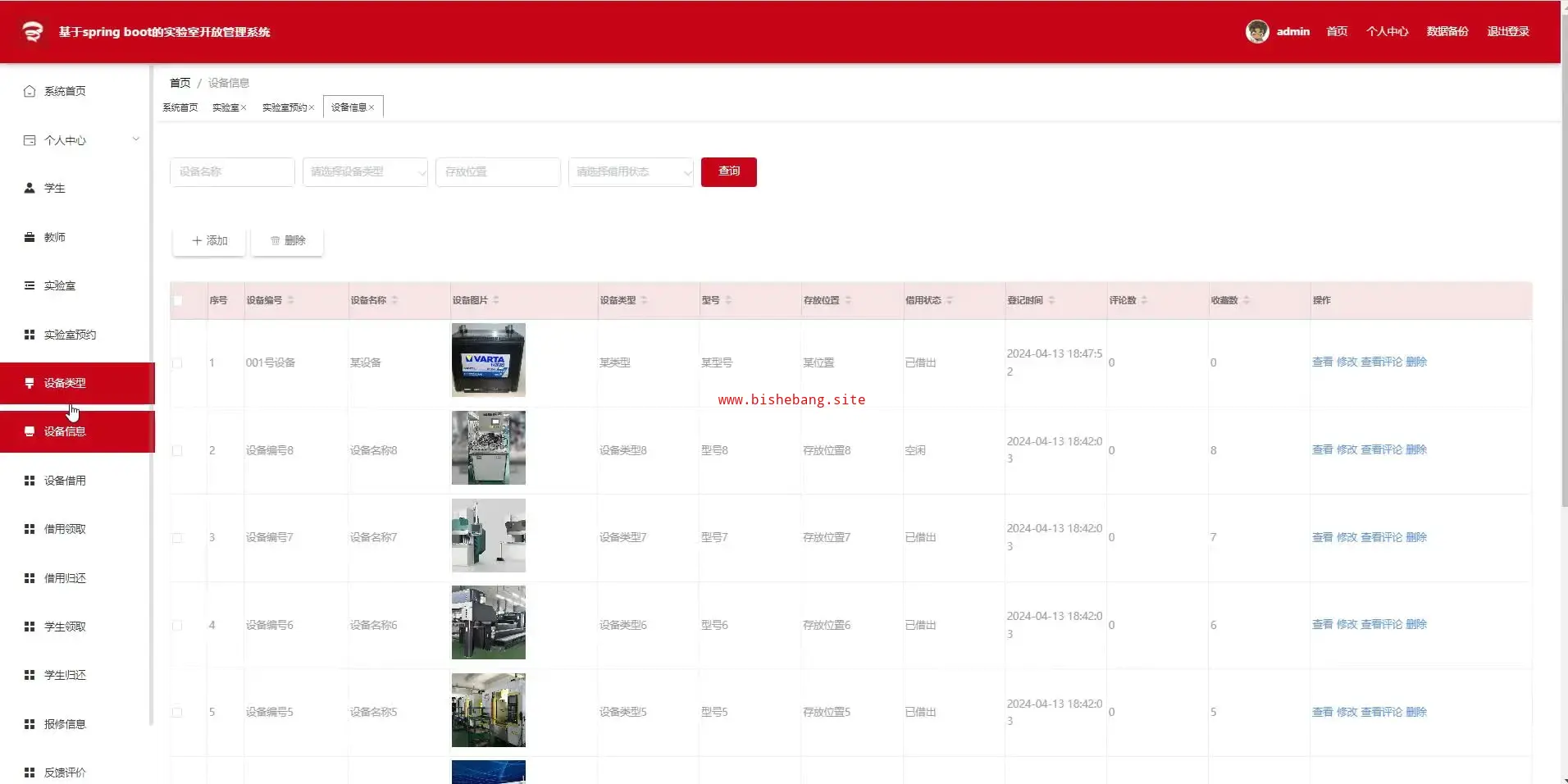Viewport: 1568px width, 784px height.
Task: Open 数据备份 in the top navigation
Action: point(1447,31)
